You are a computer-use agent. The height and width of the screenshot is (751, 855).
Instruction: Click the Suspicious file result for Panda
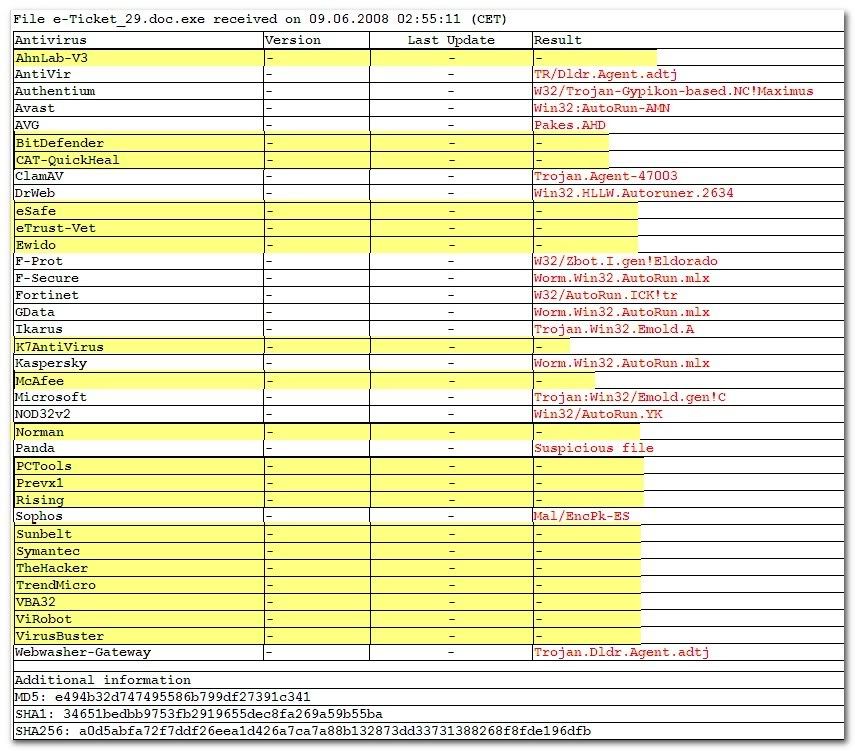coord(593,448)
